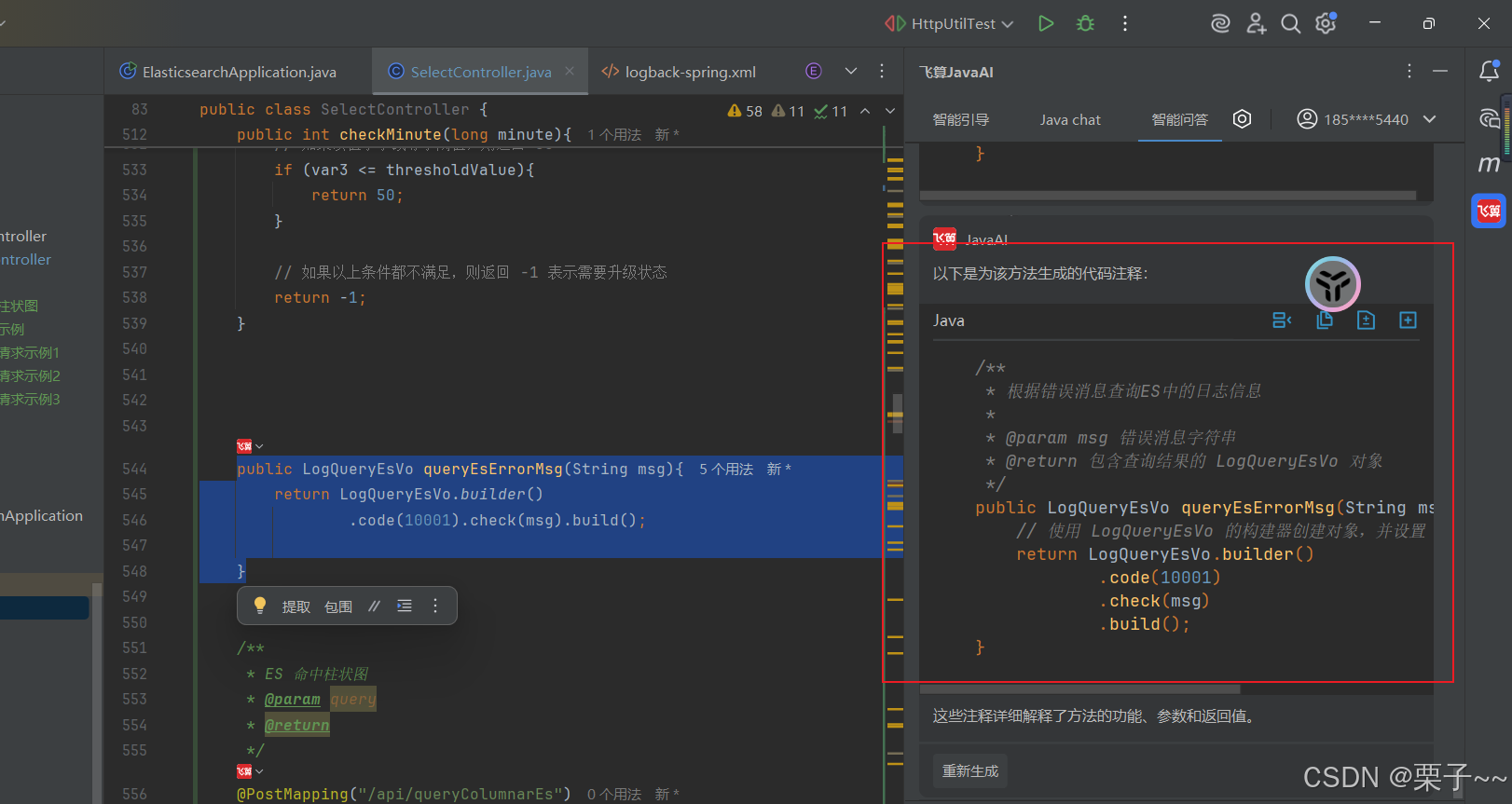Open the 智能引导 tab
Image resolution: width=1512 pixels, height=804 pixels.
[961, 119]
